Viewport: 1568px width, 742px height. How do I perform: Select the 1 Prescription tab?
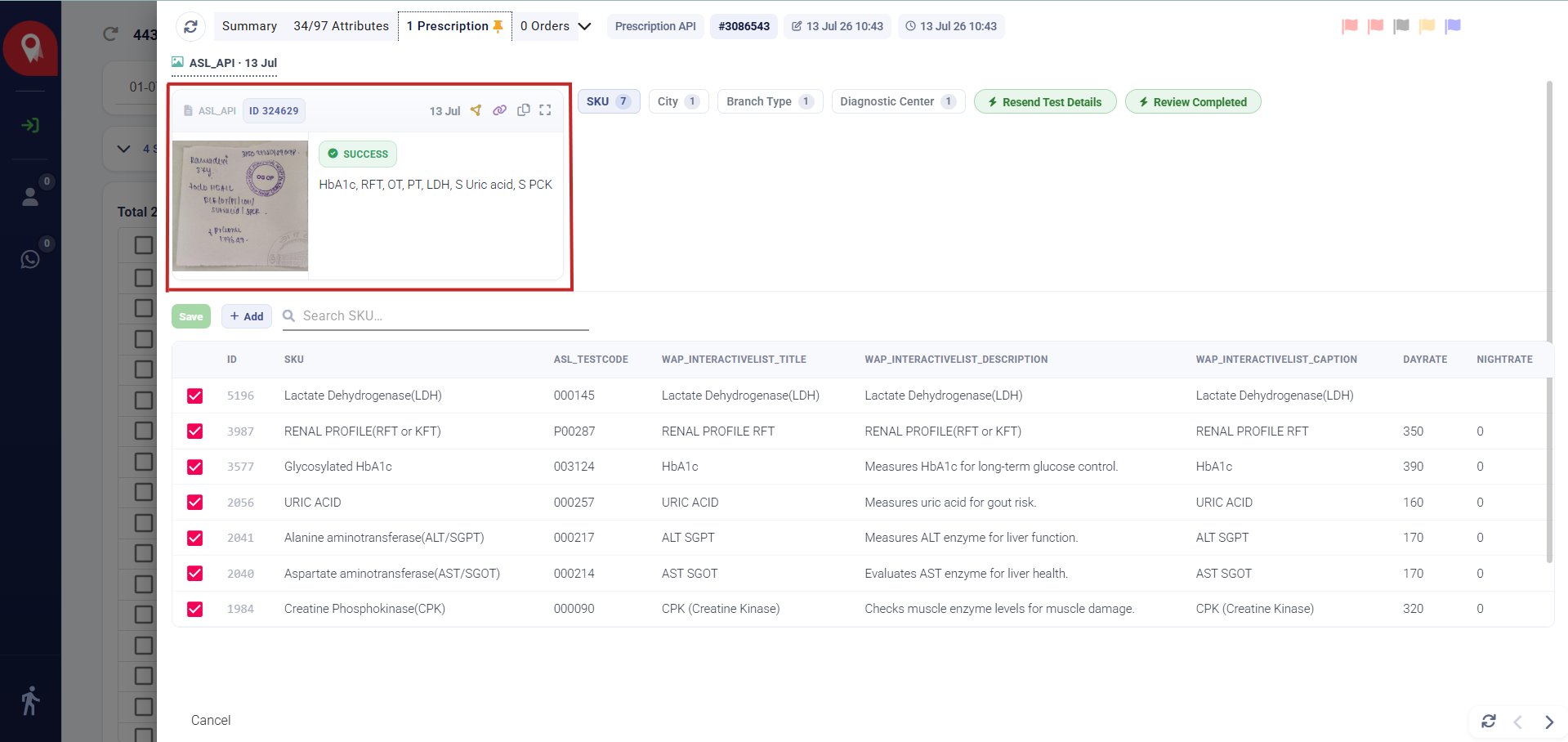(455, 26)
